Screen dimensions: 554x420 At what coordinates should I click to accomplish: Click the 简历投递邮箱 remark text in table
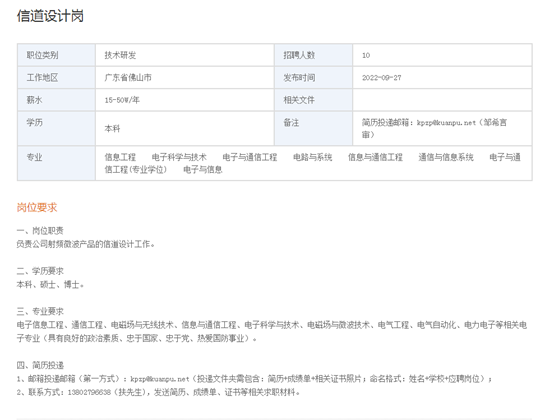(x=434, y=128)
